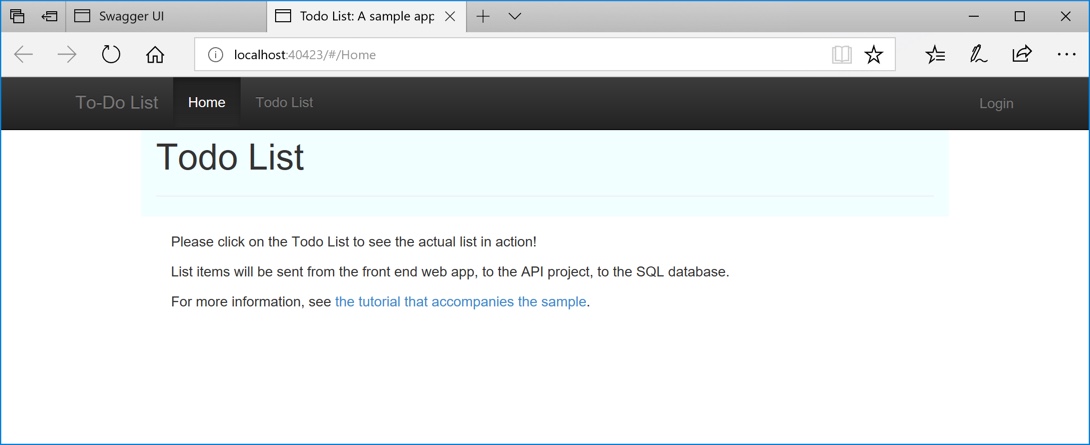Viewport: 1090px width, 445px height.
Task: Go to browser Home page icon
Action: tap(155, 55)
